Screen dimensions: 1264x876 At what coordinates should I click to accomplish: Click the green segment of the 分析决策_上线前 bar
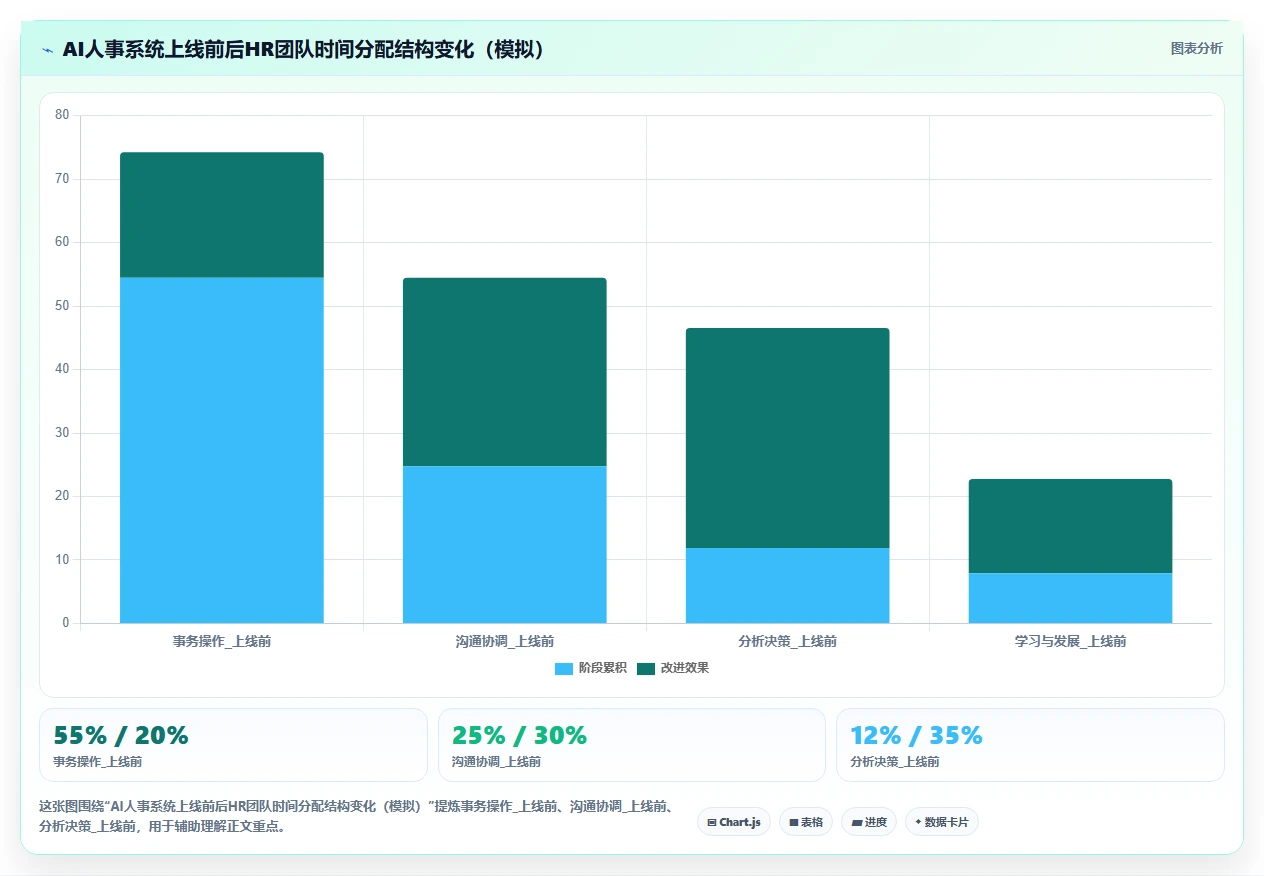tap(788, 438)
